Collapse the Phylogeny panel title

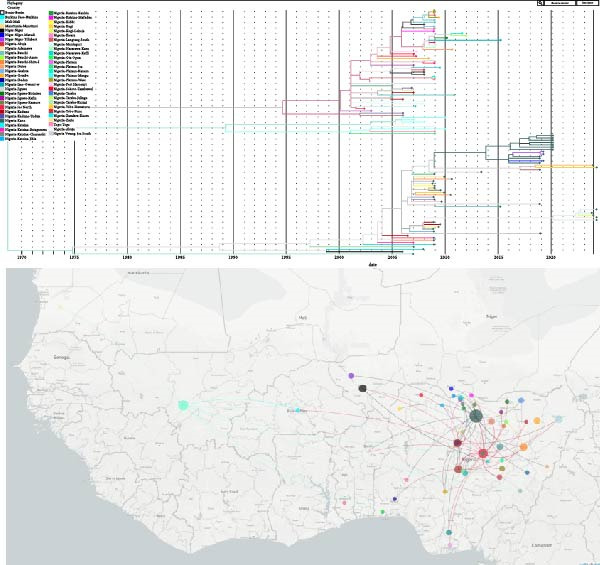[x=15, y=3]
